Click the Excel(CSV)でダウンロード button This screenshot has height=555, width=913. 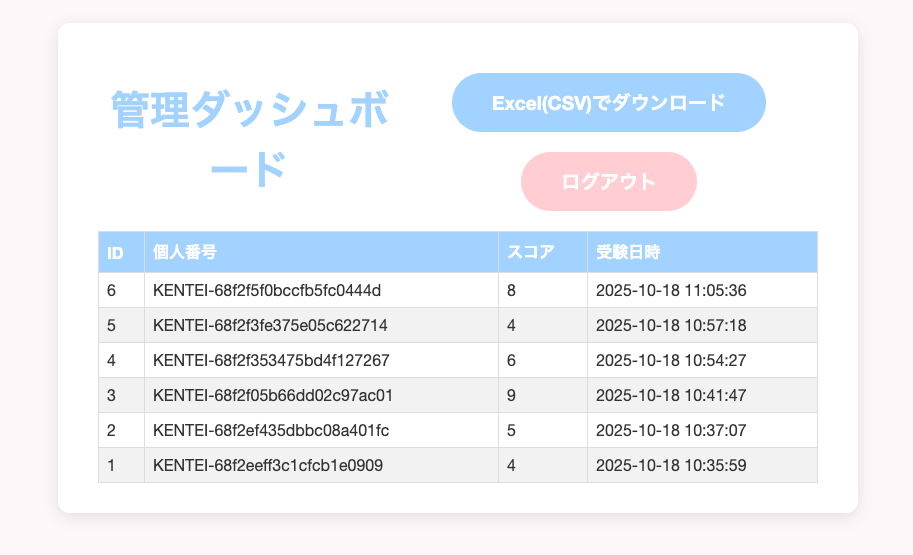[x=608, y=102]
